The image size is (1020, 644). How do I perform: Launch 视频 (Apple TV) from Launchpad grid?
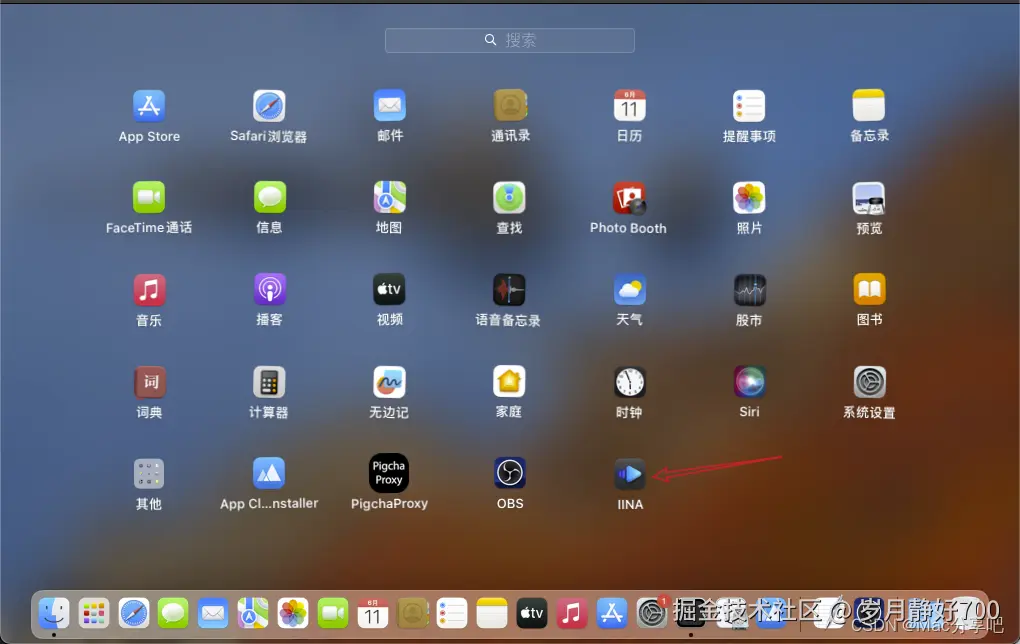coord(389,289)
